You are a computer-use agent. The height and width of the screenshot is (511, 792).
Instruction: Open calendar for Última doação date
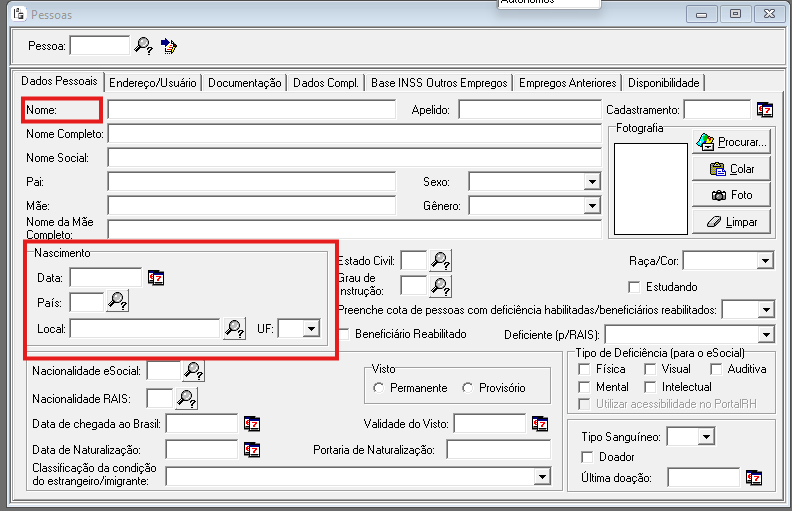point(753,478)
